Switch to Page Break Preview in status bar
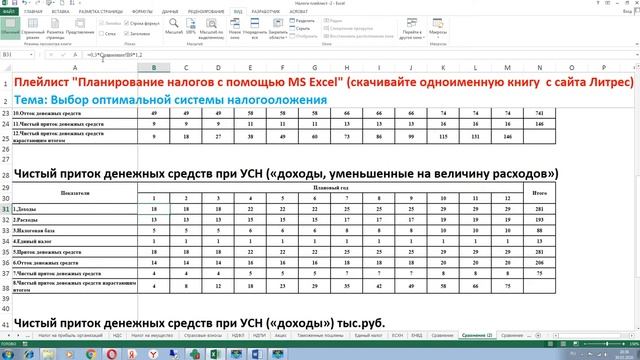Screen dimensions: 640x360 (x=576, y=344)
